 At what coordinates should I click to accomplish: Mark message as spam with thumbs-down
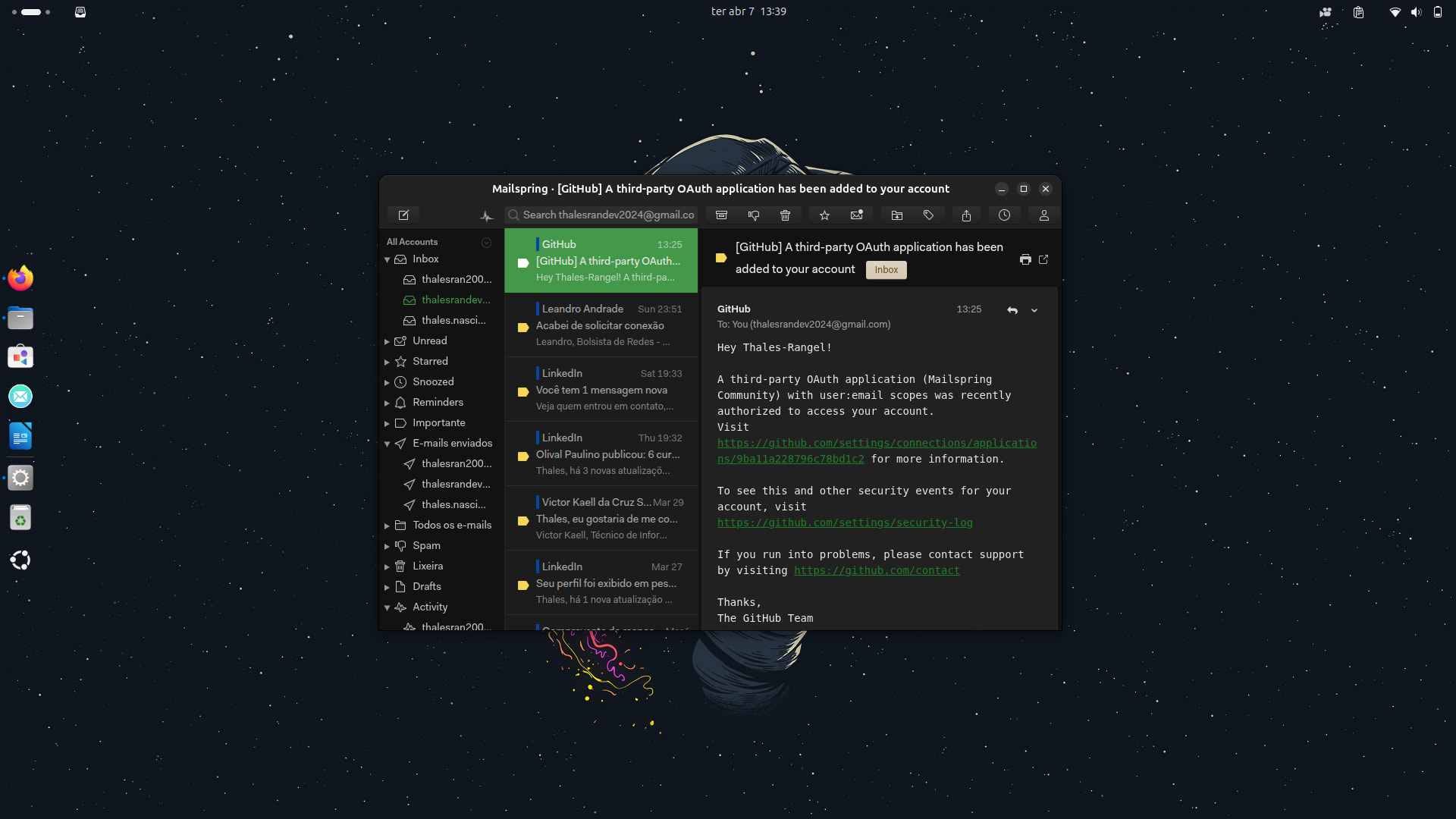[x=753, y=215]
